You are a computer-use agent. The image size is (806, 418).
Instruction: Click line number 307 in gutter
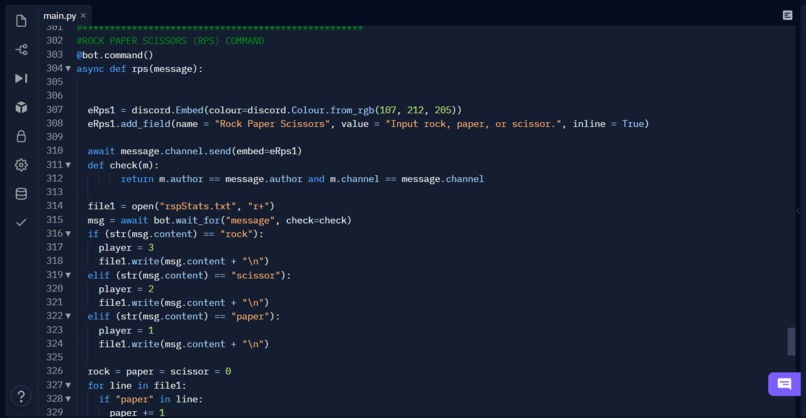click(54, 110)
